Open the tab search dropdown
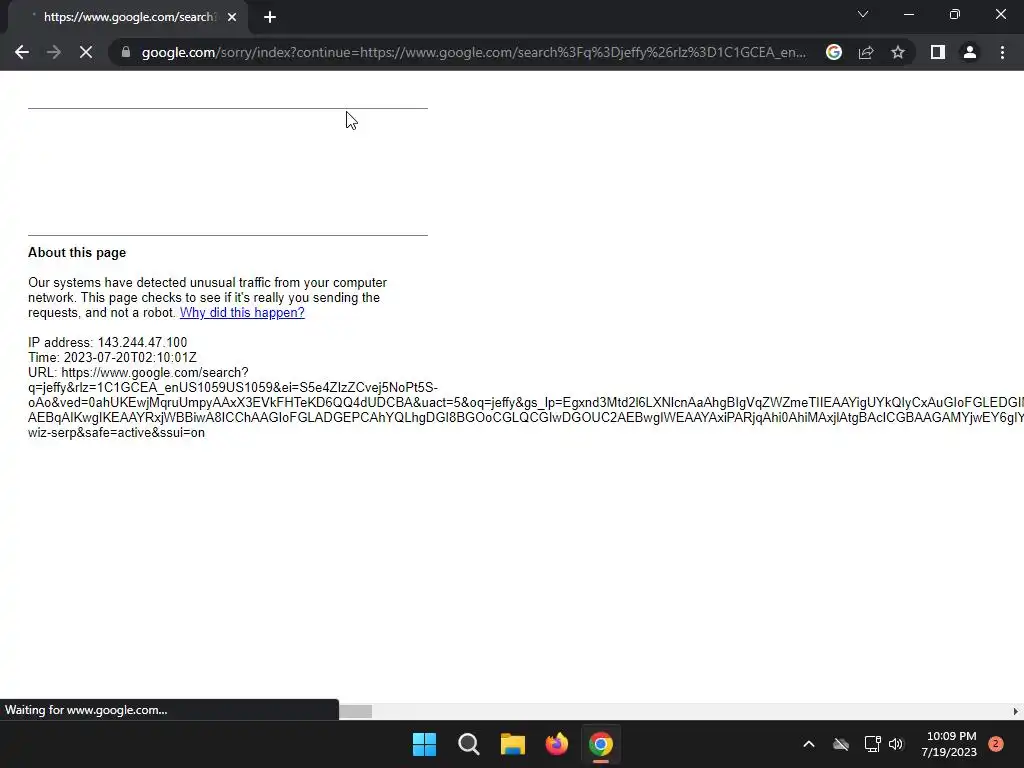The image size is (1024, 768). (x=863, y=14)
